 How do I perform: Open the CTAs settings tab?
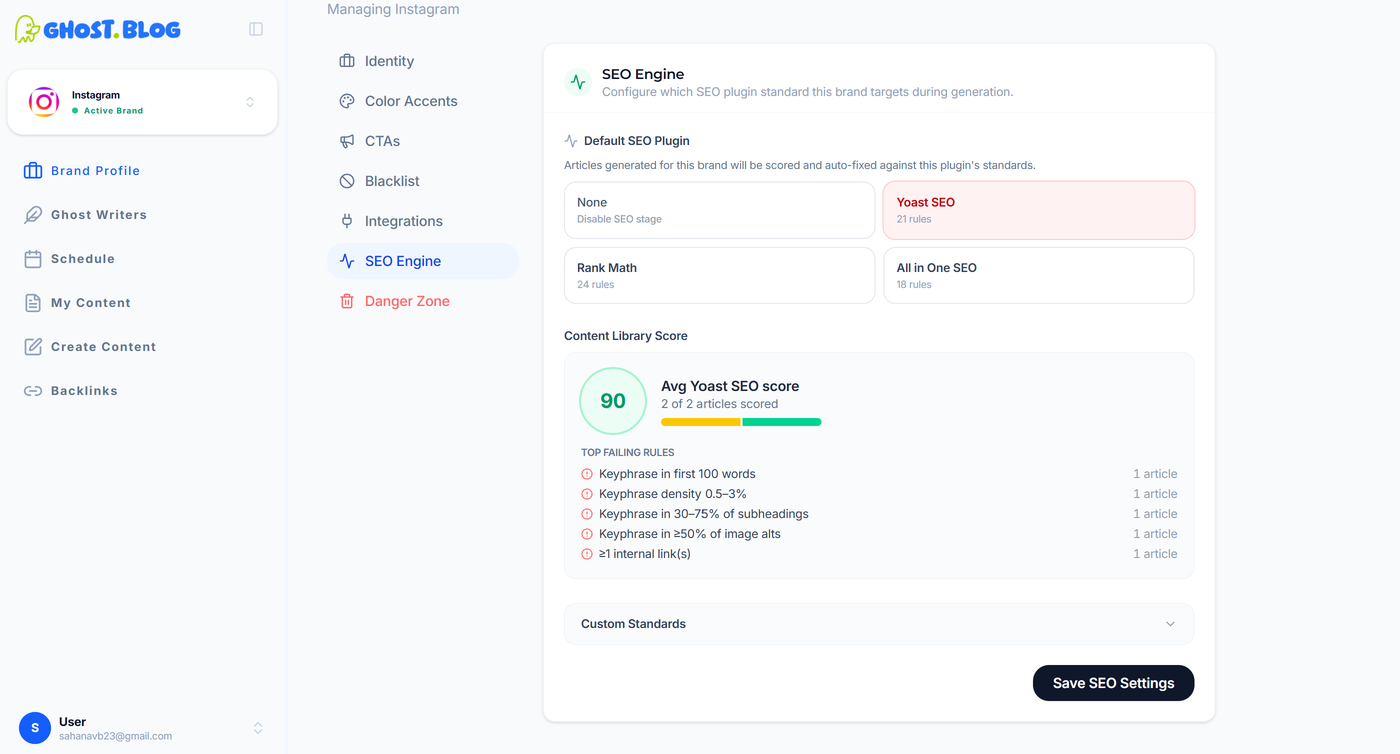click(423, 141)
